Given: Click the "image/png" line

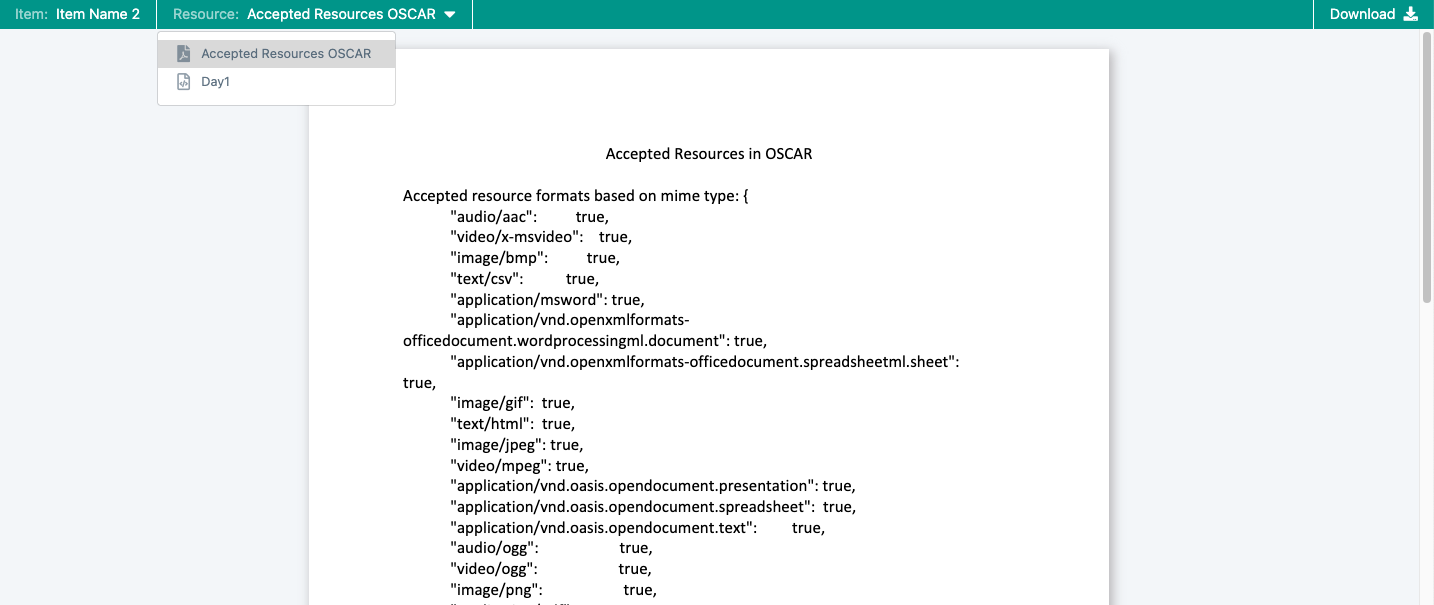Looking at the screenshot, I should pyautogui.click(x=553, y=590).
